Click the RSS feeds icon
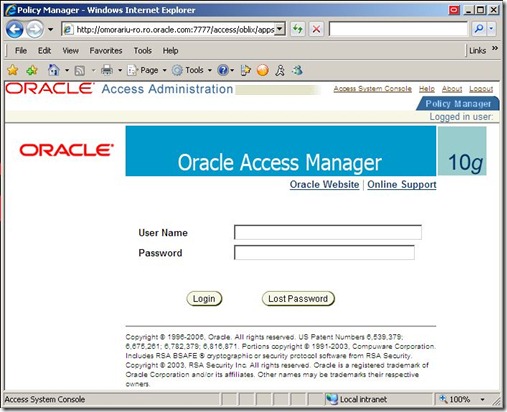 (x=80, y=70)
